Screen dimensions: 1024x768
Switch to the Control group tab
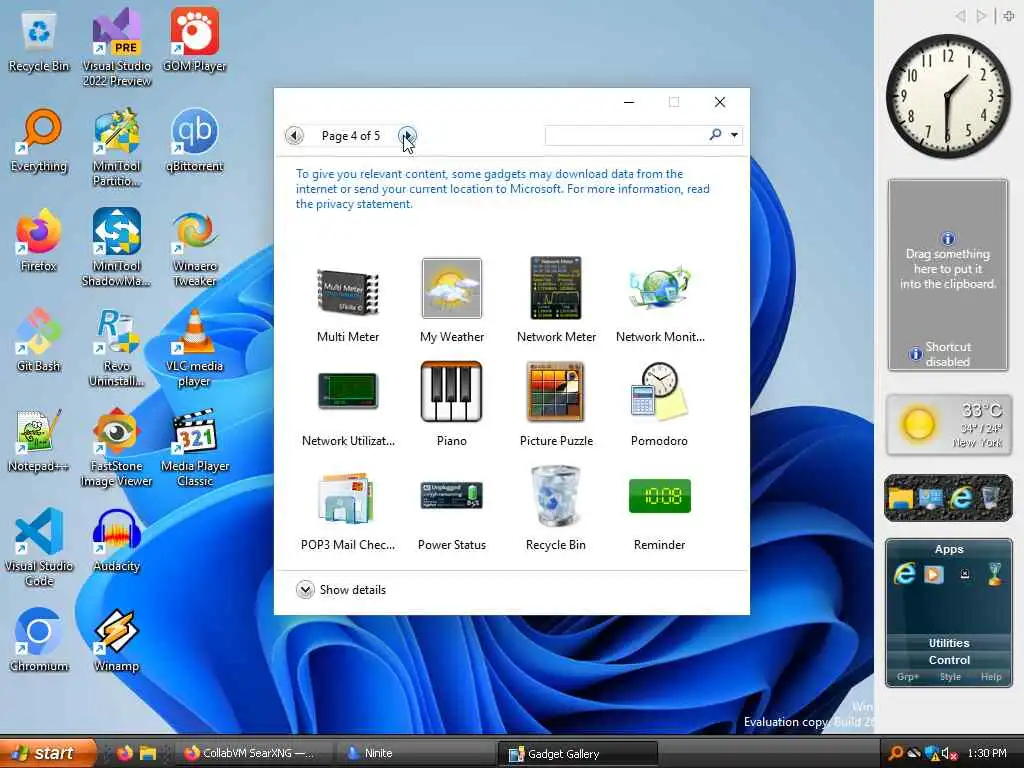[x=949, y=660]
